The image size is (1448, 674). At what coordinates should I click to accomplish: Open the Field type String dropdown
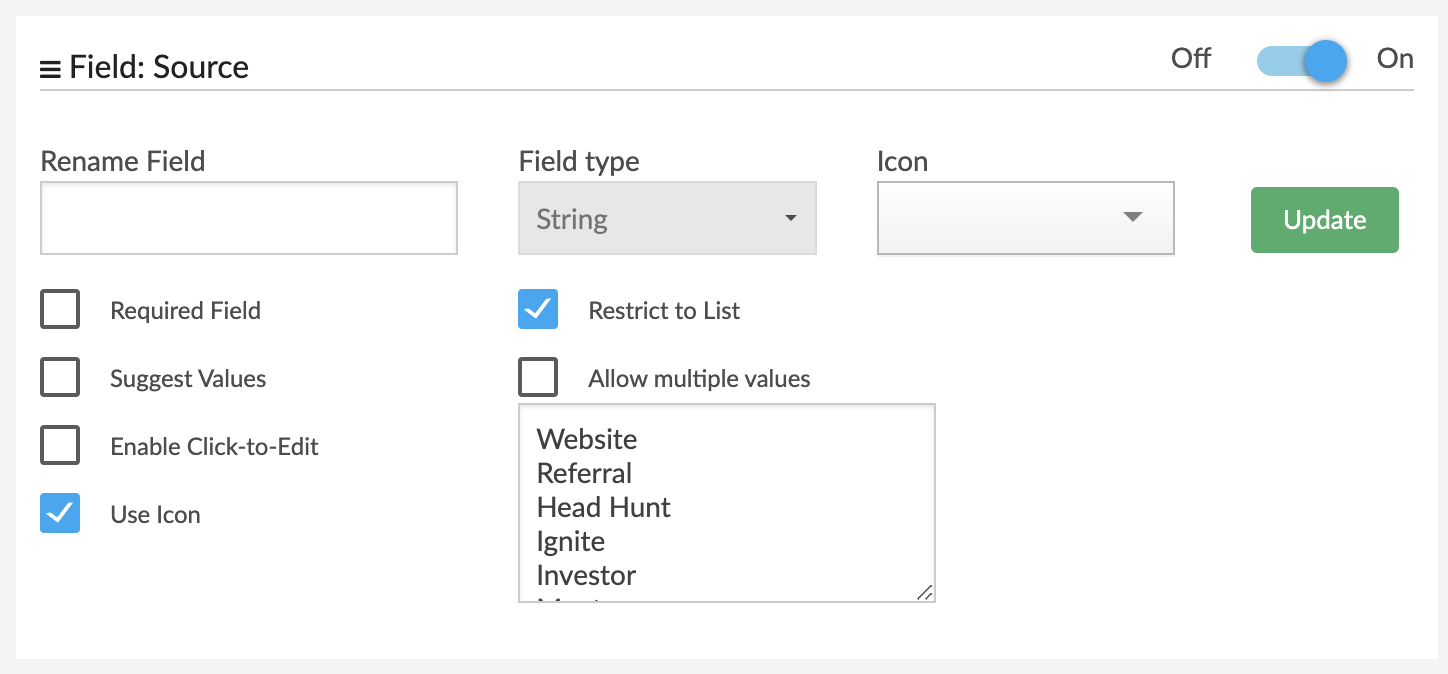pyautogui.click(x=667, y=218)
